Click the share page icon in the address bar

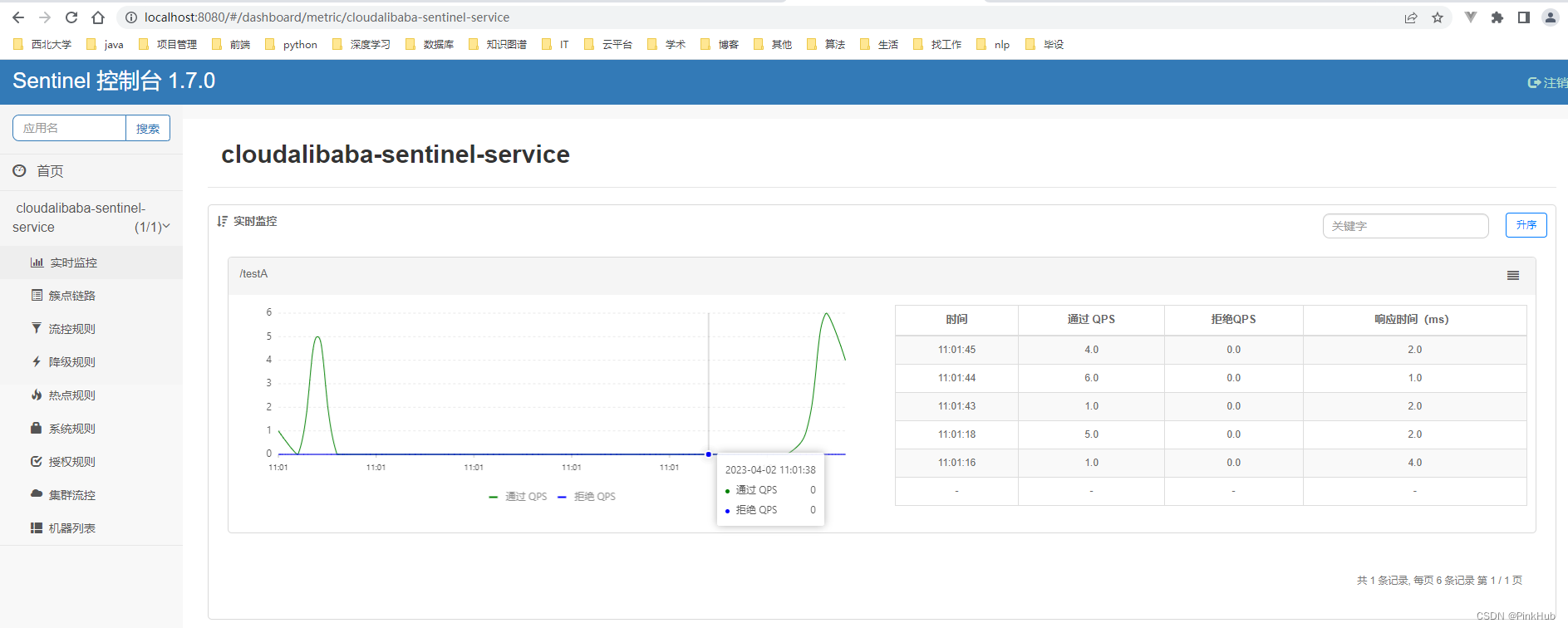pos(1411,17)
